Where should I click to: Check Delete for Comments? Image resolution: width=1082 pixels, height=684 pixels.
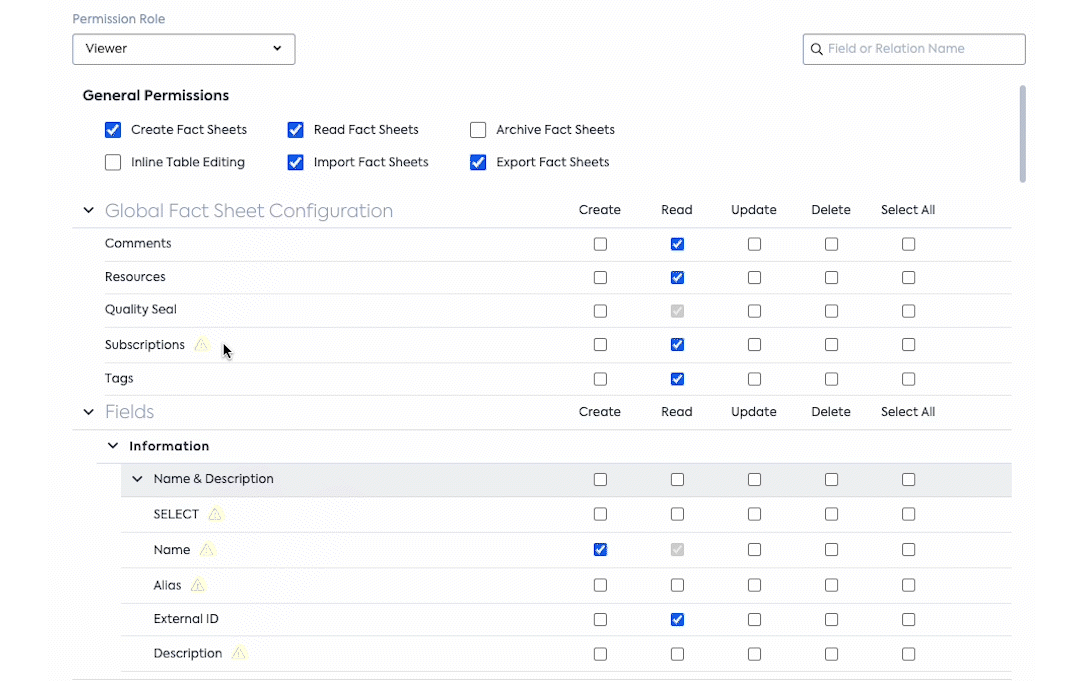pyautogui.click(x=832, y=244)
